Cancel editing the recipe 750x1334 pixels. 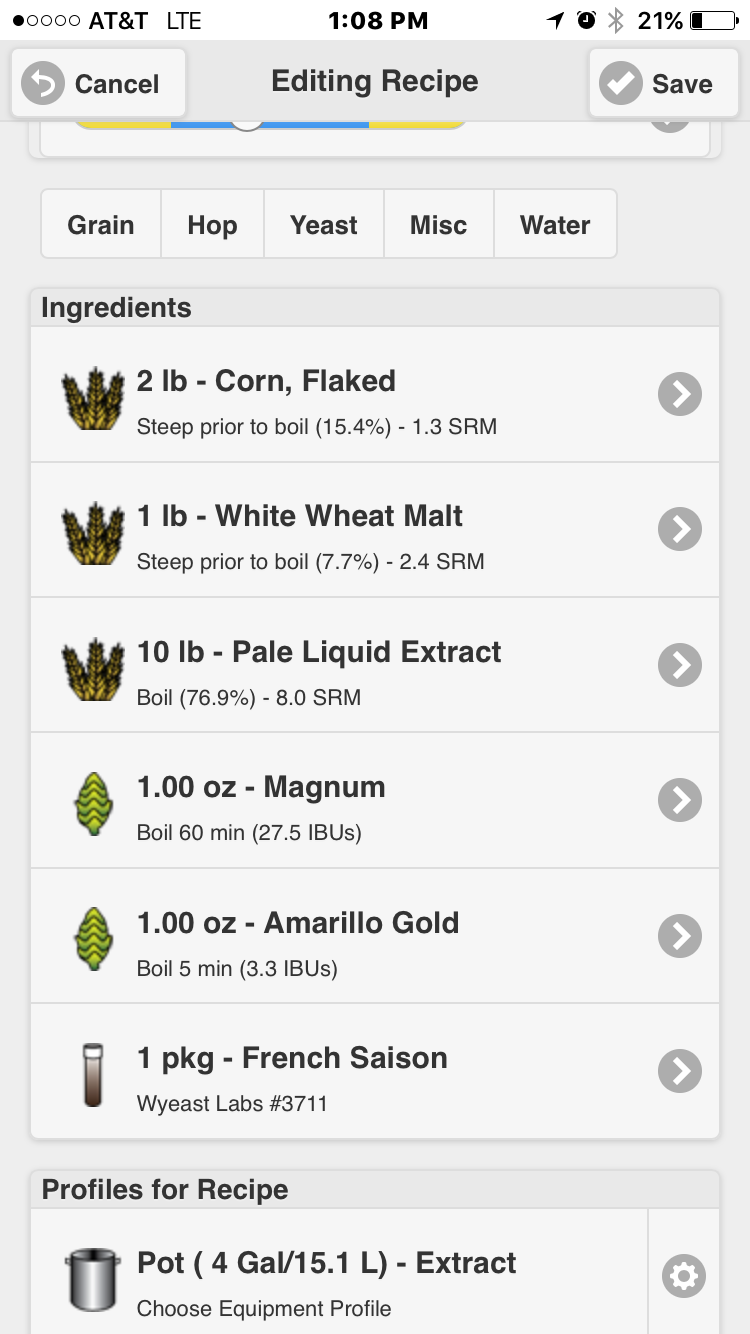pos(98,83)
